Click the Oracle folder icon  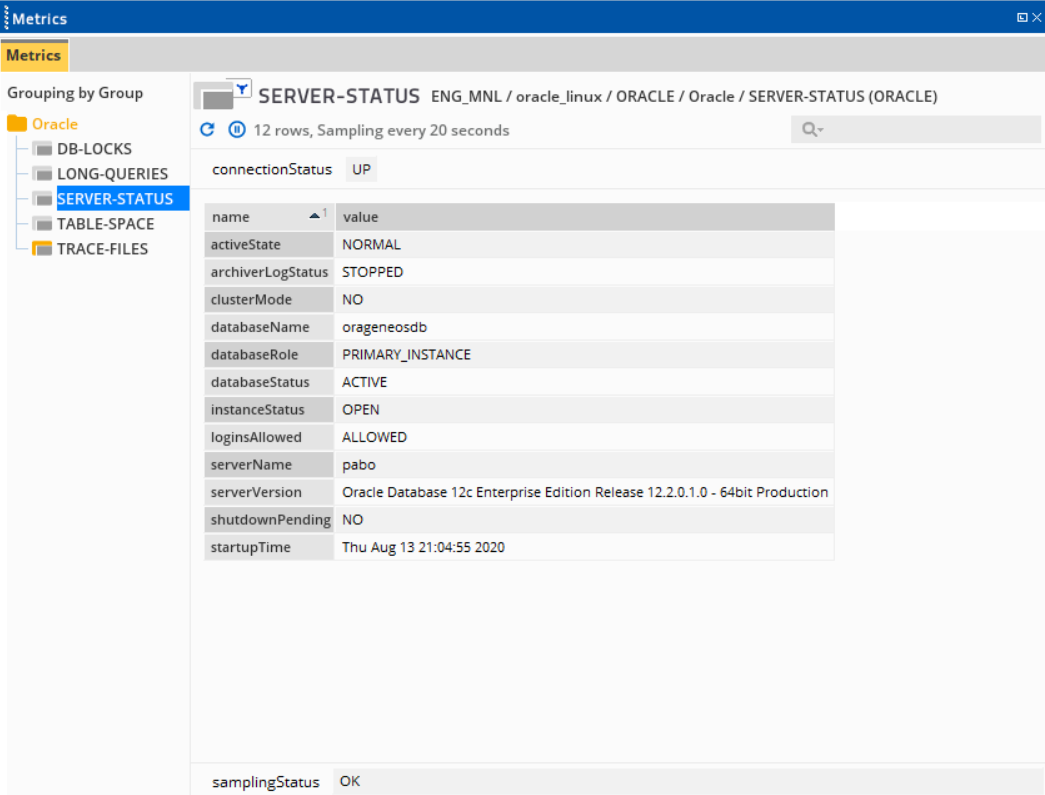click(x=17, y=124)
